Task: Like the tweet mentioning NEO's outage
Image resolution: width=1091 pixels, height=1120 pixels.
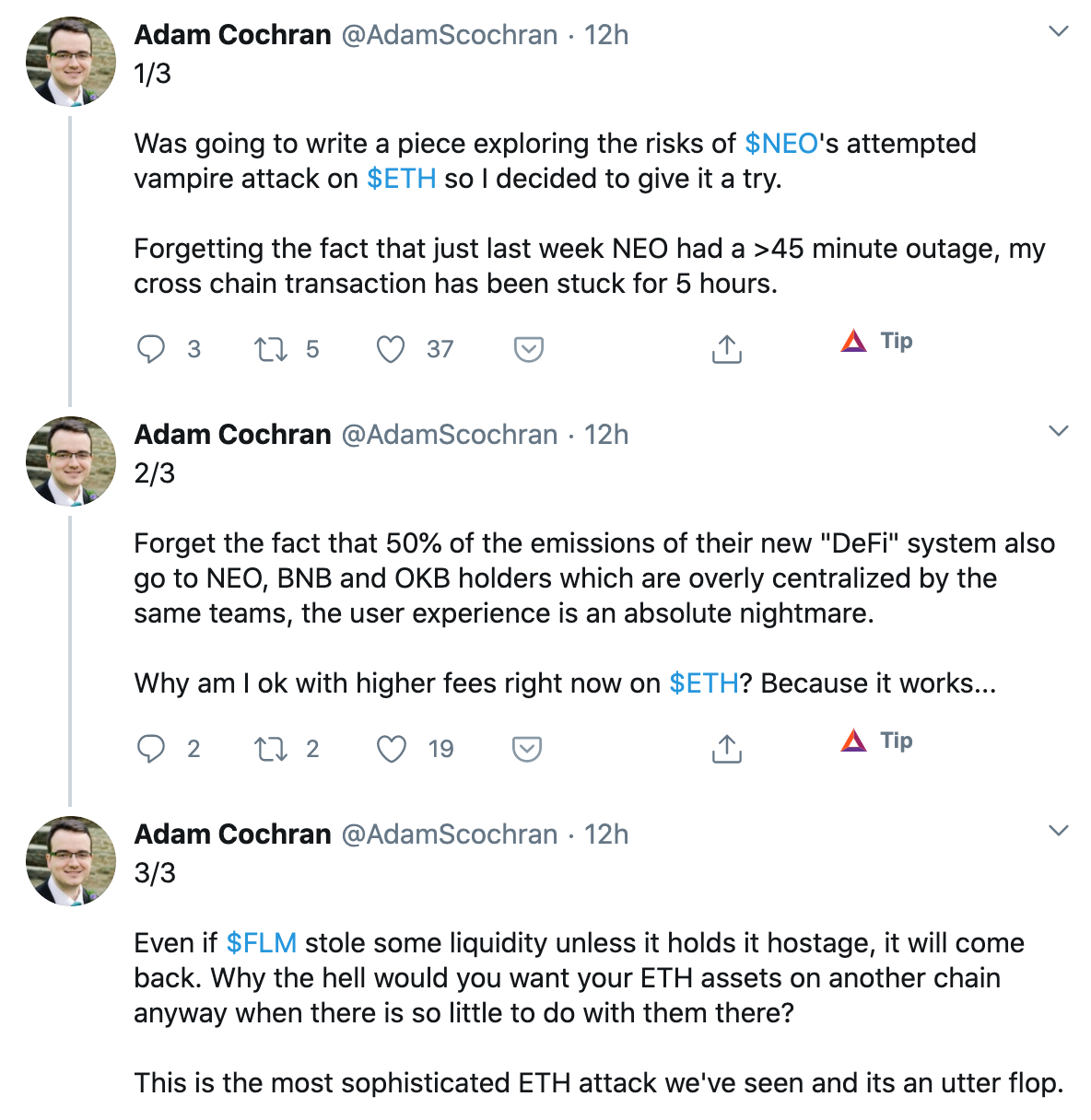Action: tap(391, 349)
